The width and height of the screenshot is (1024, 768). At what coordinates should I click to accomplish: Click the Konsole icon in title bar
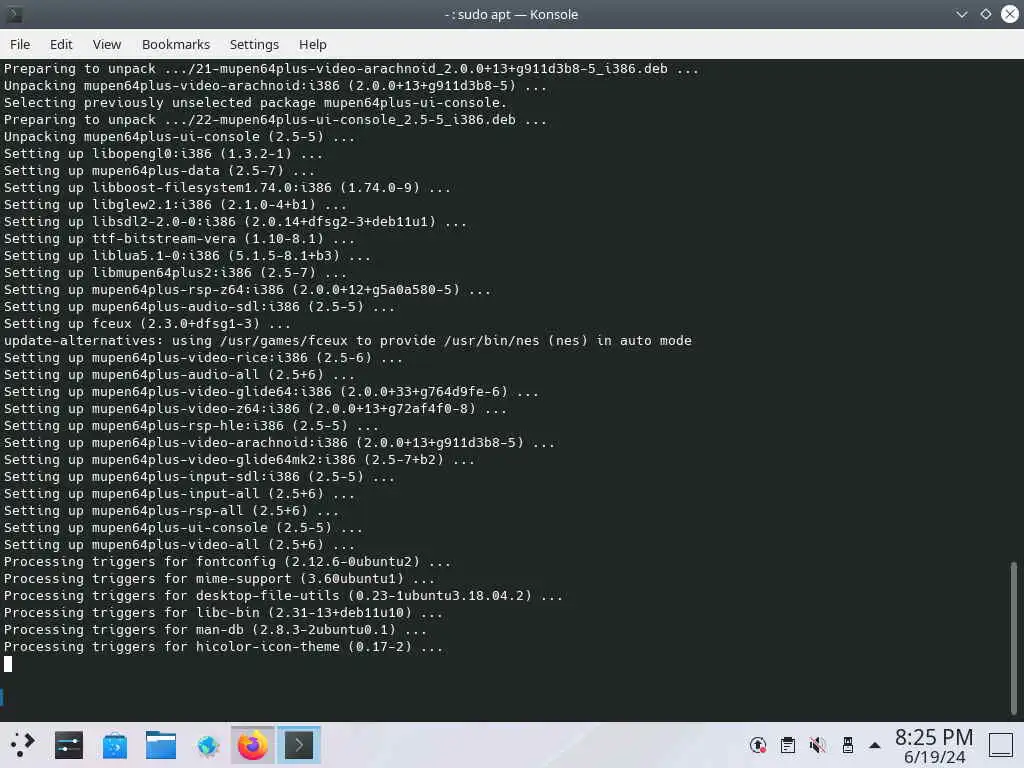[14, 14]
